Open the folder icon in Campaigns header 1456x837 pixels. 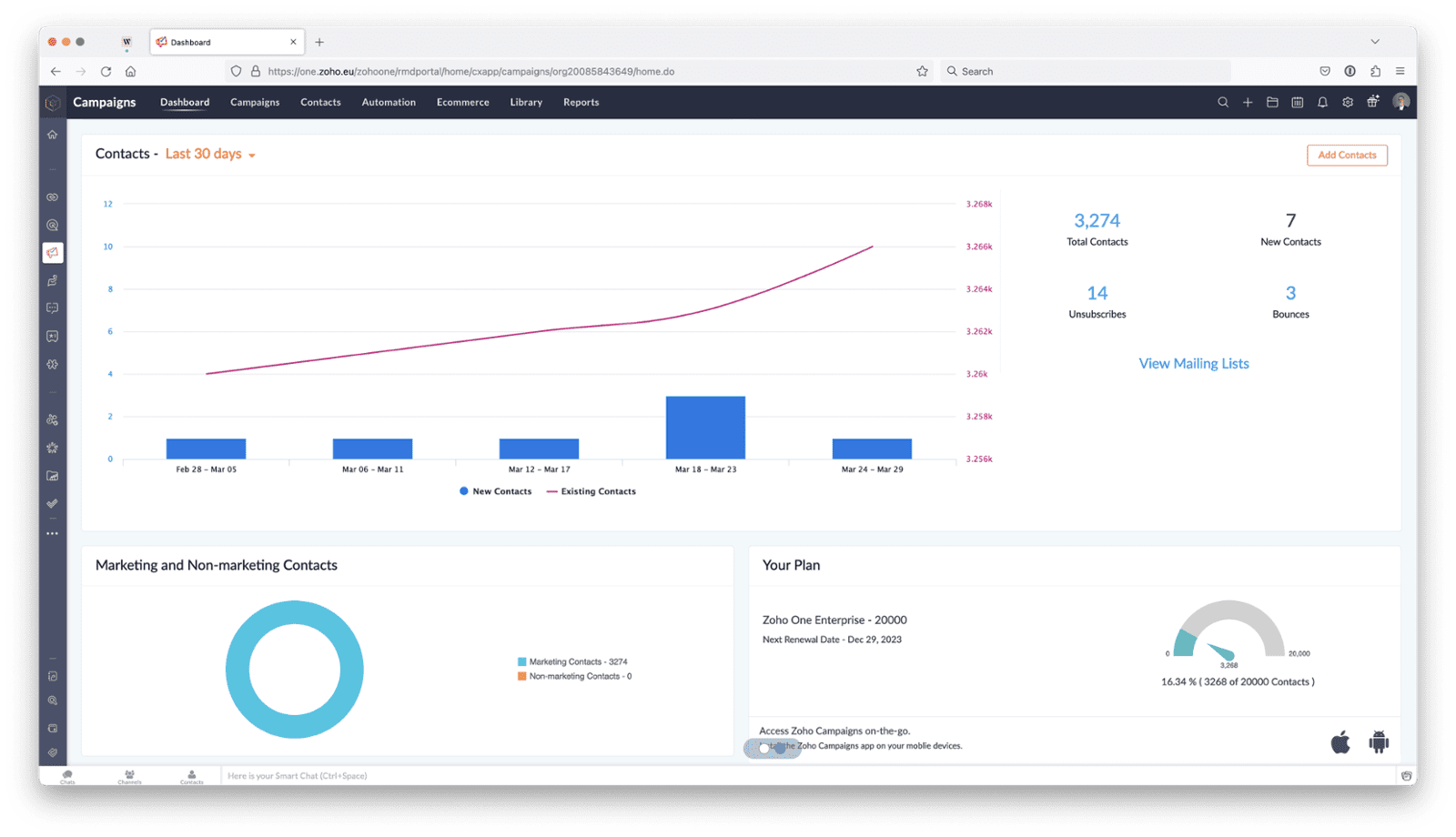point(1272,103)
